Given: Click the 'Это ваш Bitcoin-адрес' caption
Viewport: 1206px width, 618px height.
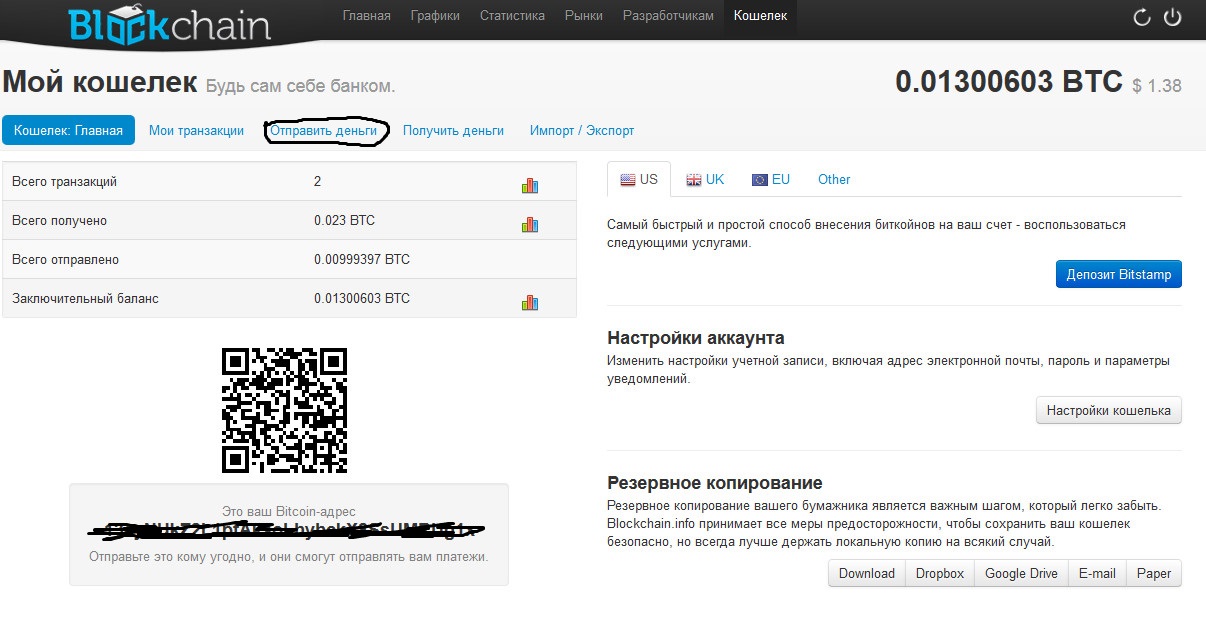Looking at the screenshot, I should pyautogui.click(x=289, y=512).
